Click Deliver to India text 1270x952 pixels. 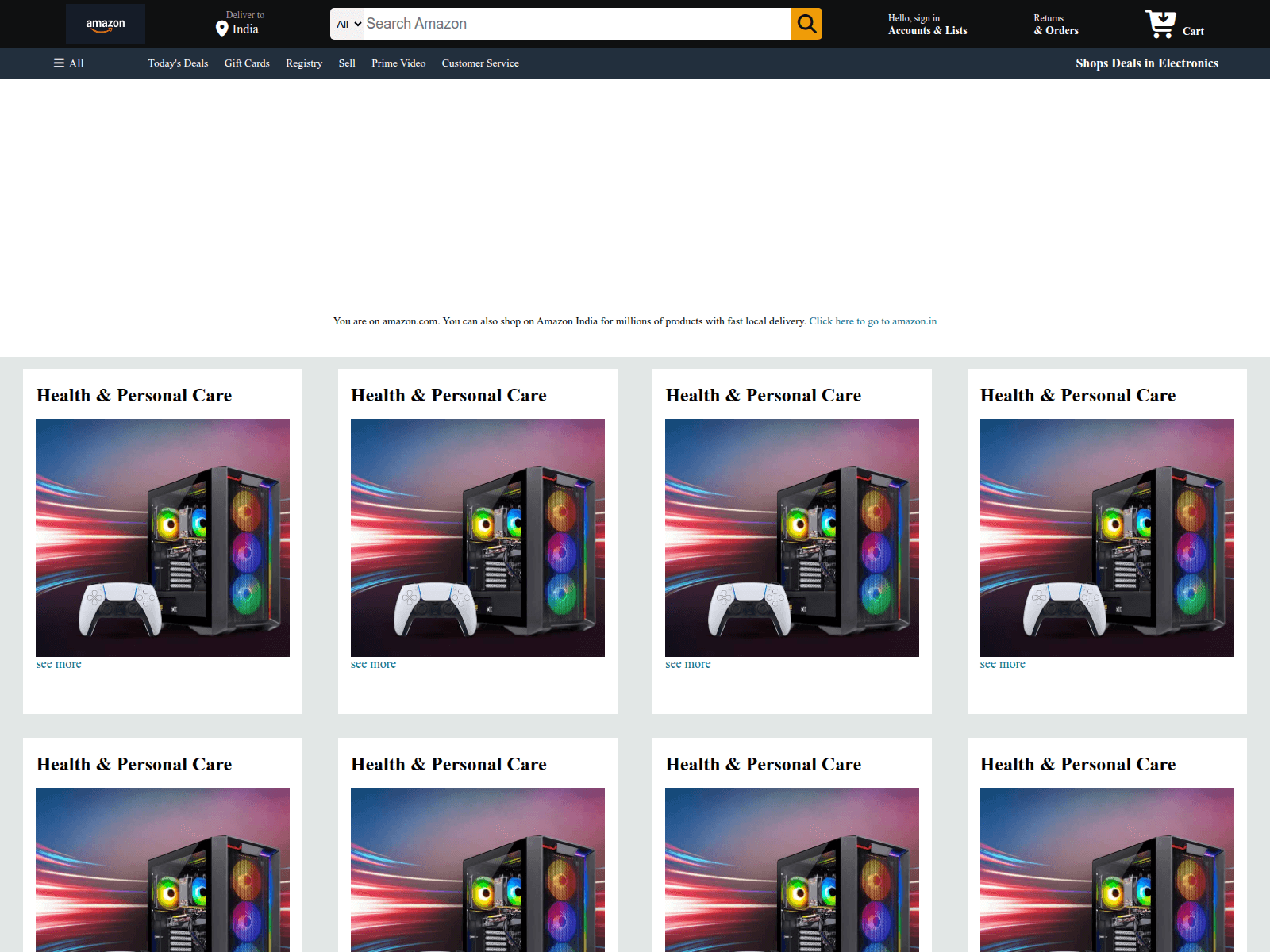pos(245,23)
